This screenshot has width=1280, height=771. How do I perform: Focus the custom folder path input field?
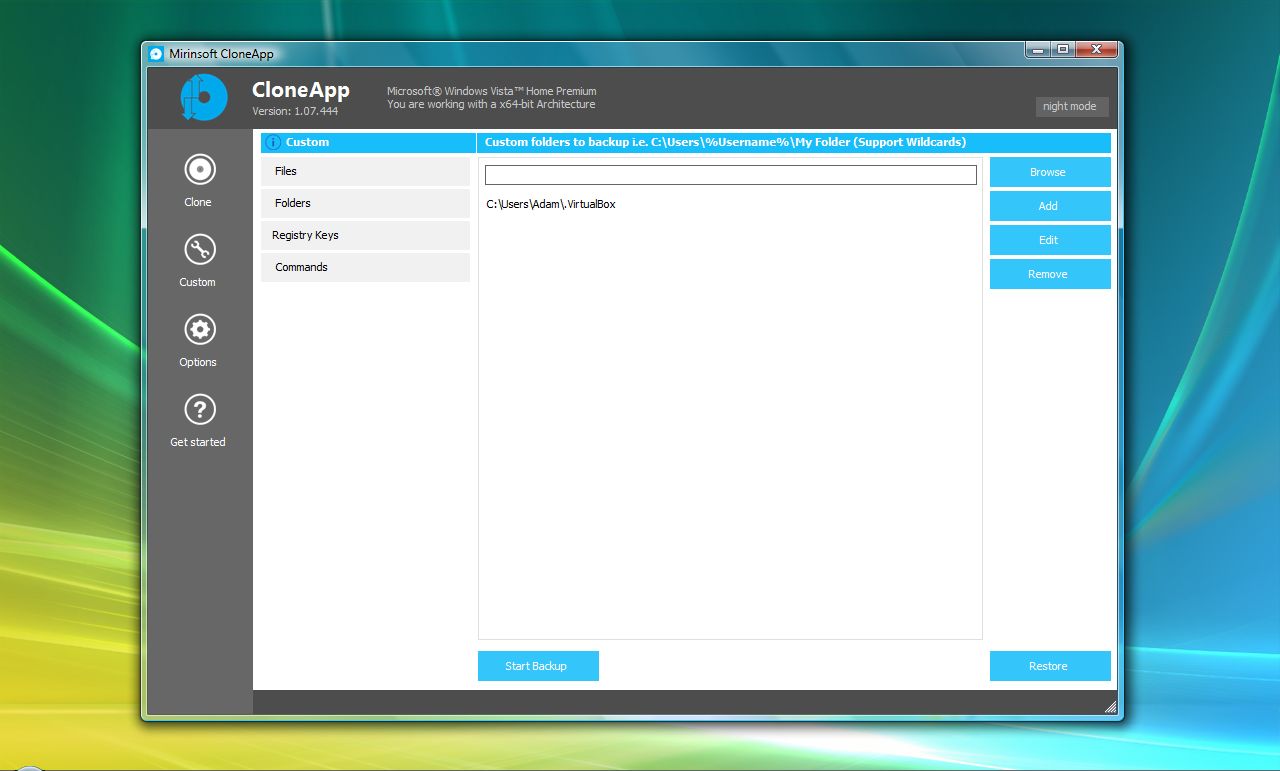731,175
